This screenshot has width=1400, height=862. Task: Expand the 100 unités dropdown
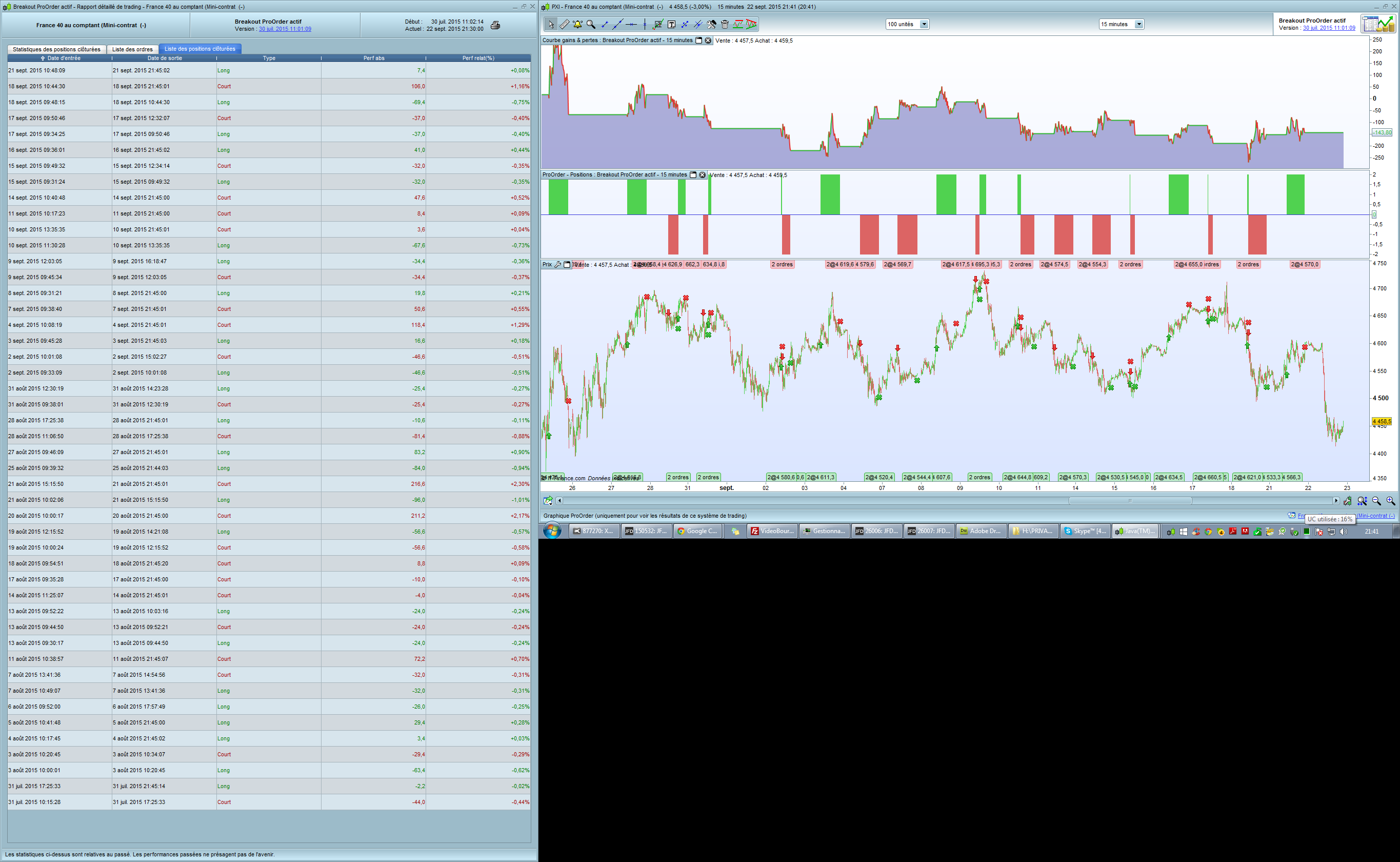tap(924, 25)
